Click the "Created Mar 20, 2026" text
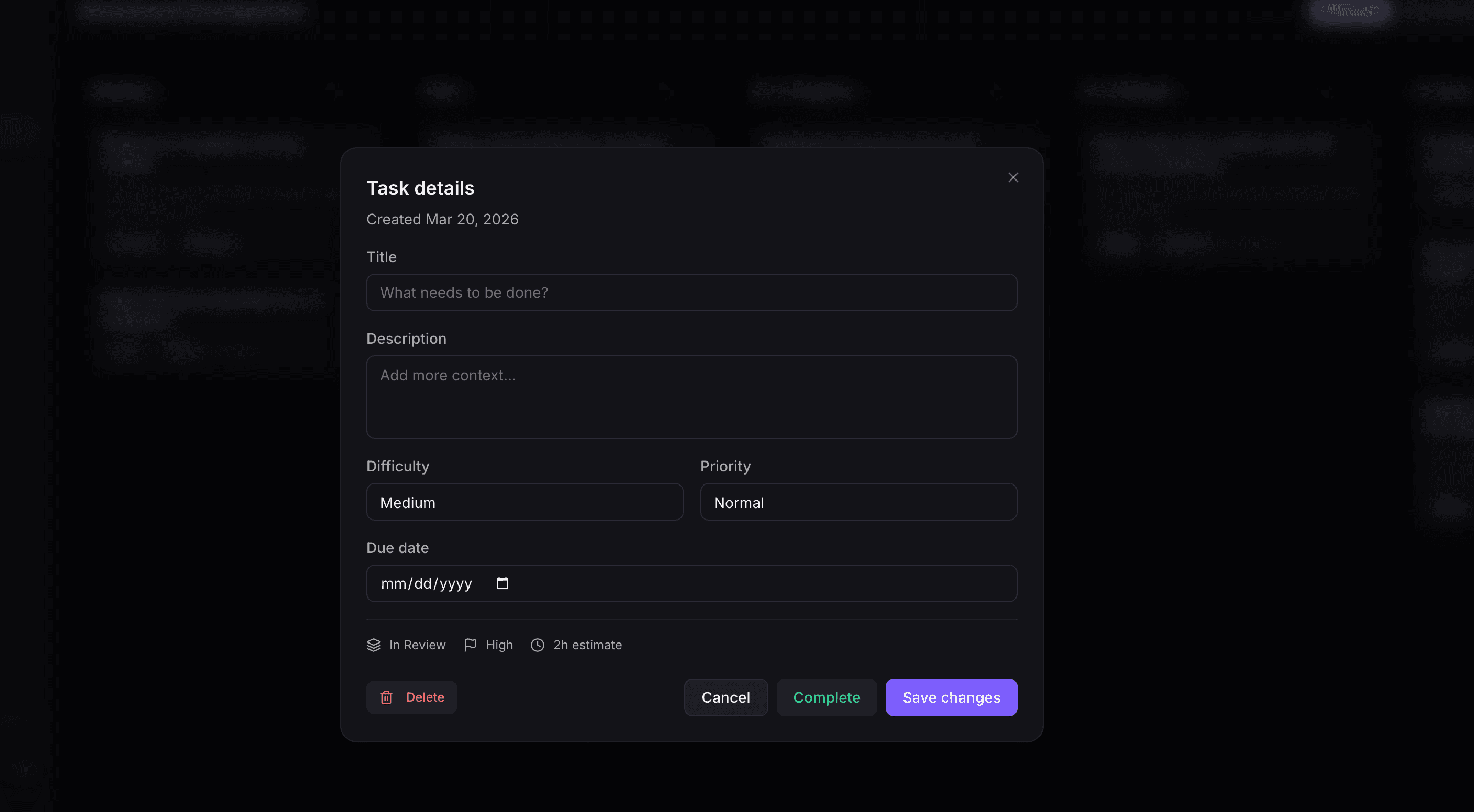 point(442,220)
